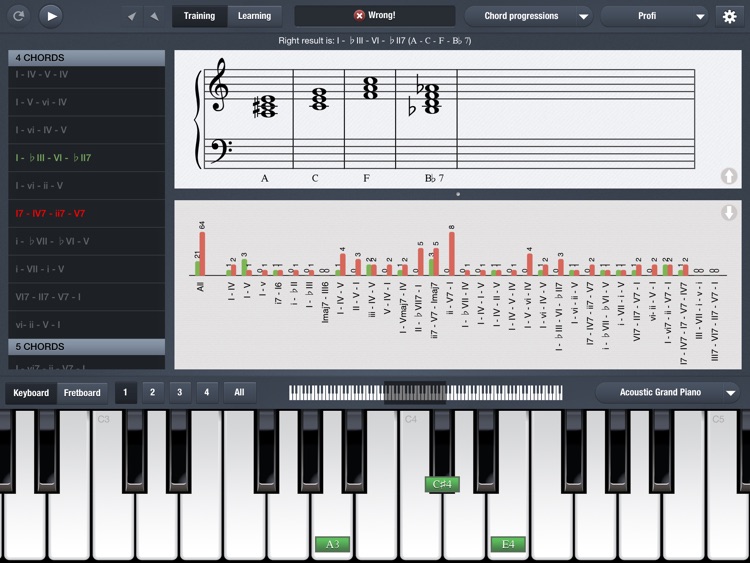
Task: Click the All bar in statistics chart
Action: (x=200, y=254)
